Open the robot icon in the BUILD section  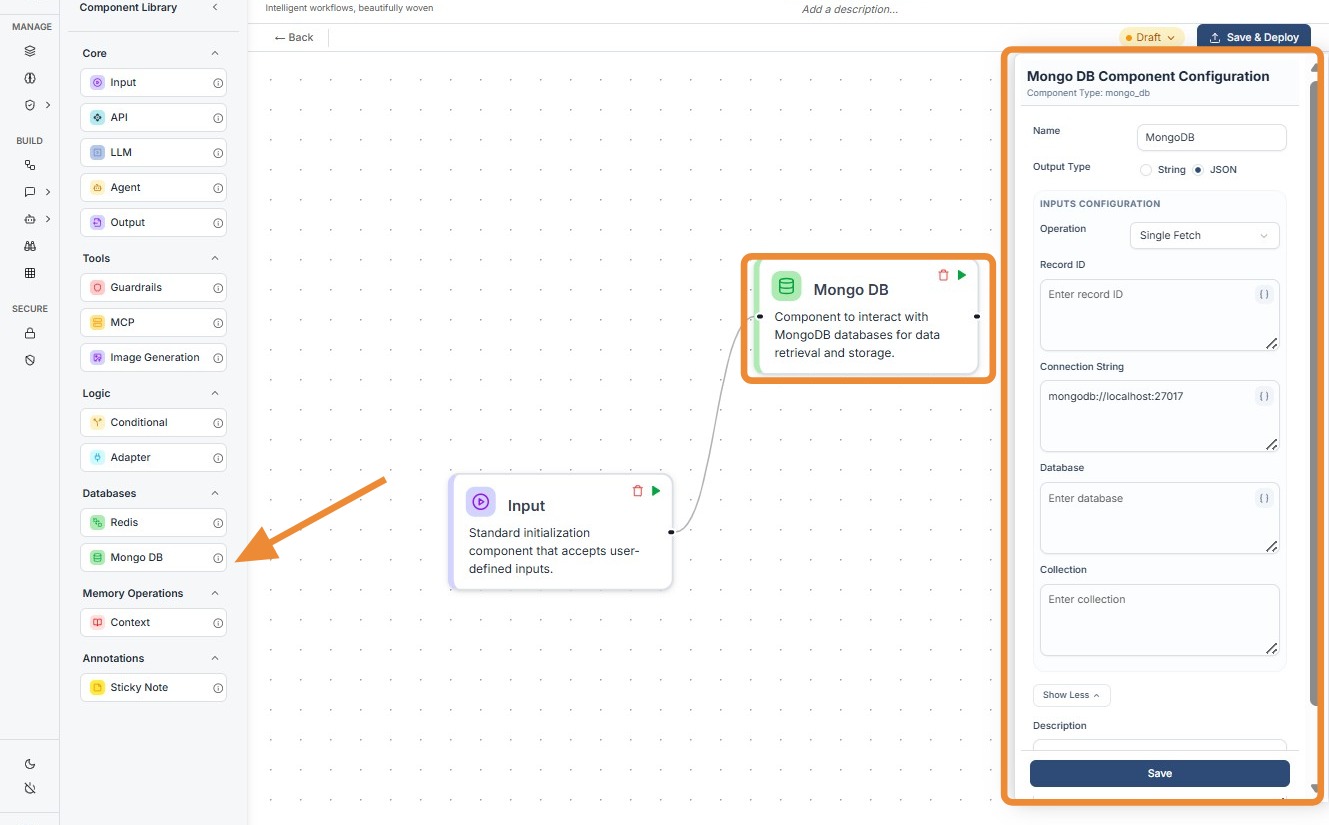(30, 219)
